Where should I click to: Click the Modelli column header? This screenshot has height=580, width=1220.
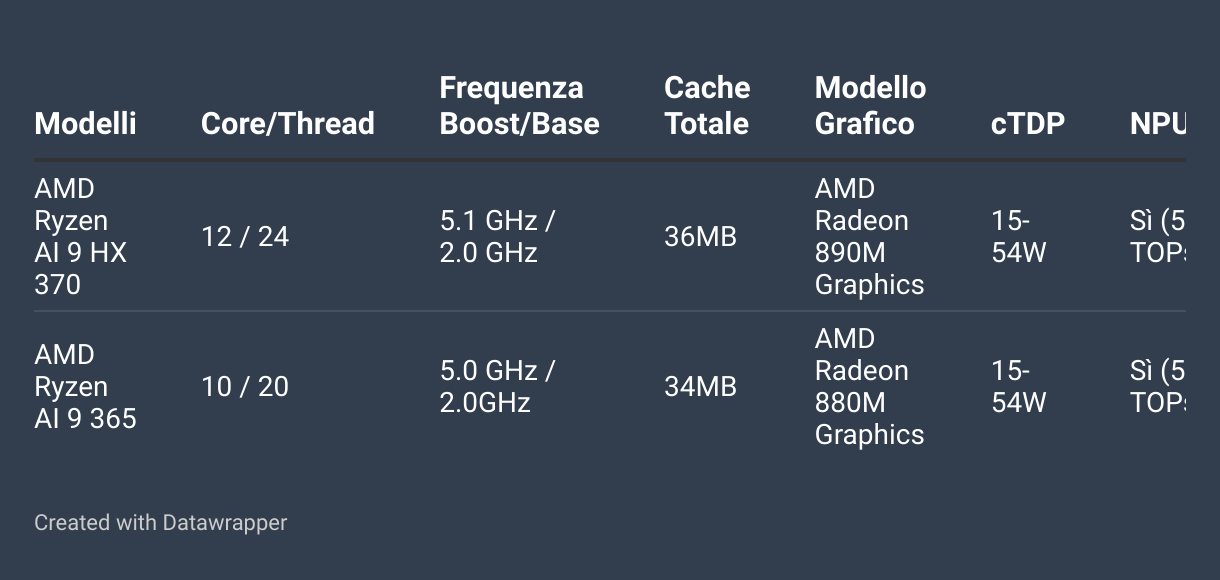(85, 123)
